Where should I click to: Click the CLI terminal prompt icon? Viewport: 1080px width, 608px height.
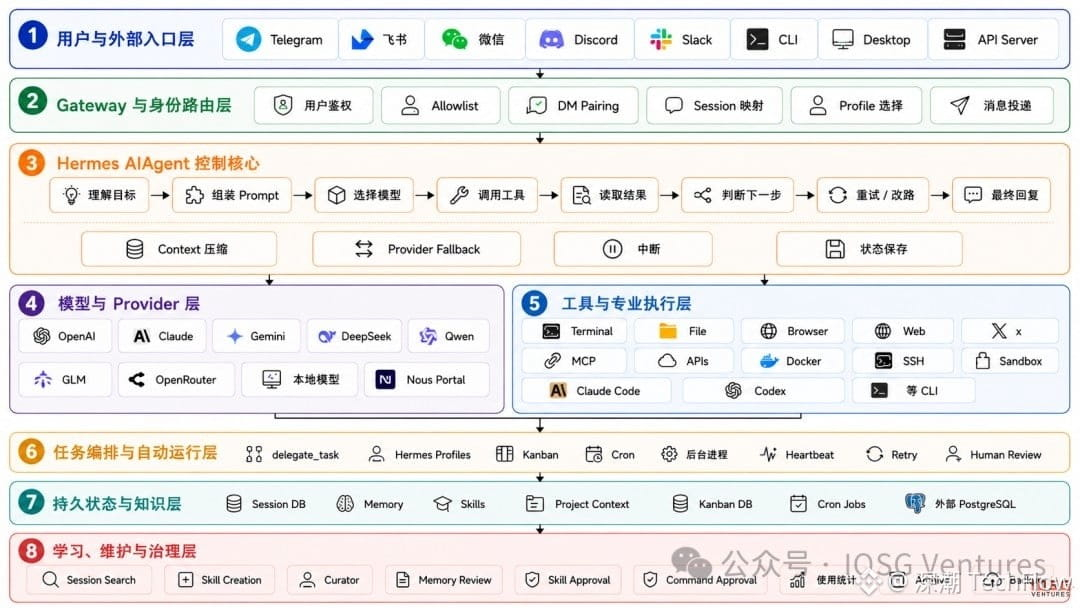tap(757, 39)
